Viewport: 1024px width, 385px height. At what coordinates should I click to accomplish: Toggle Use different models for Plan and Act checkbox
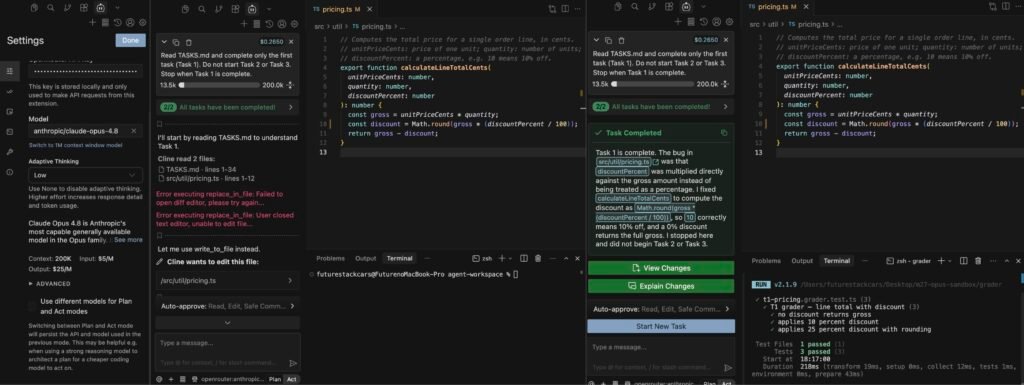[x=33, y=305]
